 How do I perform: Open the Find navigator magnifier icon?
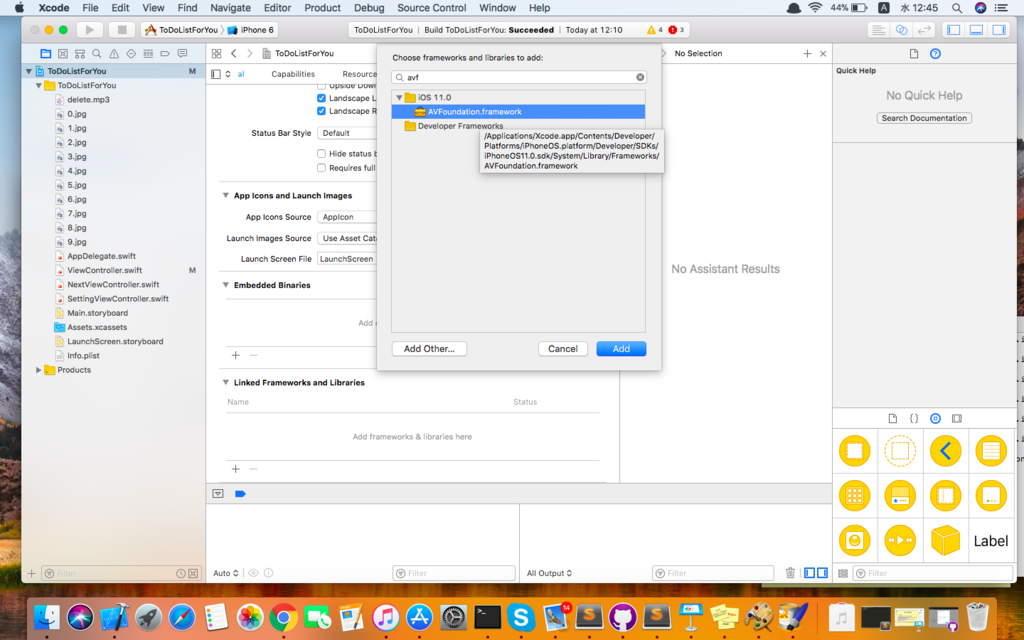[97, 54]
